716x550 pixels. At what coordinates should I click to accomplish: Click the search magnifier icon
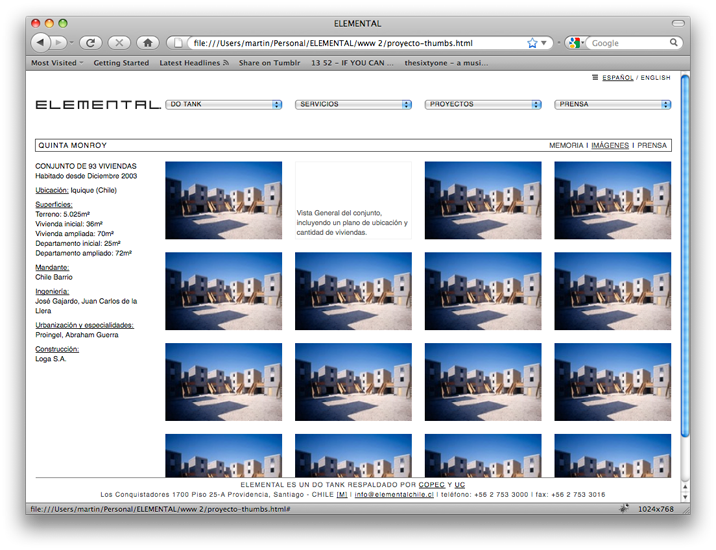click(674, 42)
